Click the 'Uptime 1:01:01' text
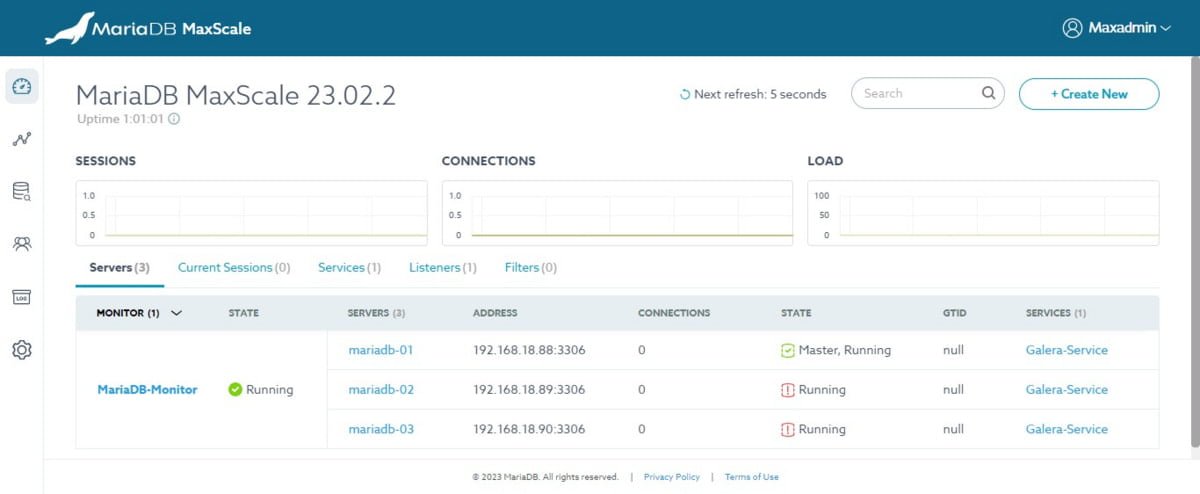 [120, 118]
